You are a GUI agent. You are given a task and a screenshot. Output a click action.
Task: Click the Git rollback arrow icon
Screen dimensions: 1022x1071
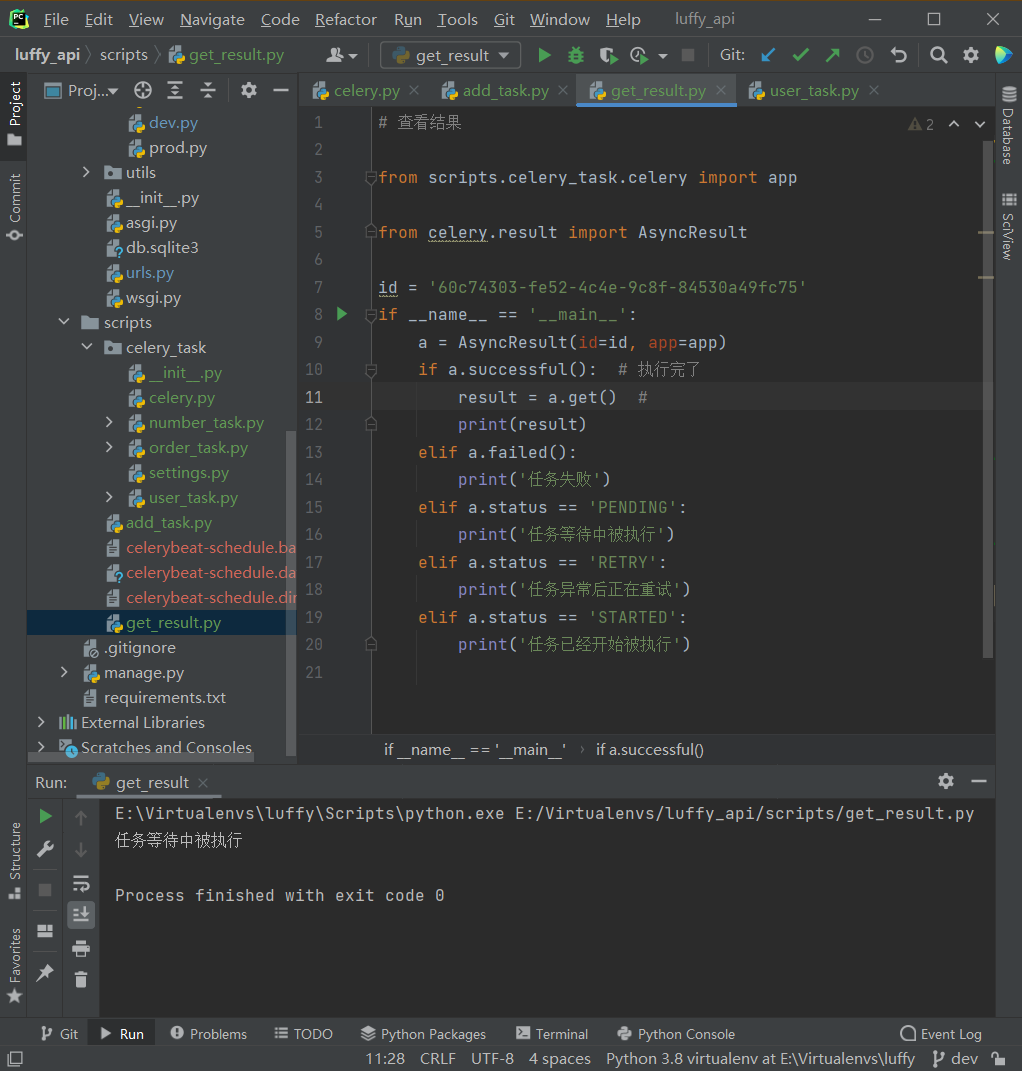[899, 55]
